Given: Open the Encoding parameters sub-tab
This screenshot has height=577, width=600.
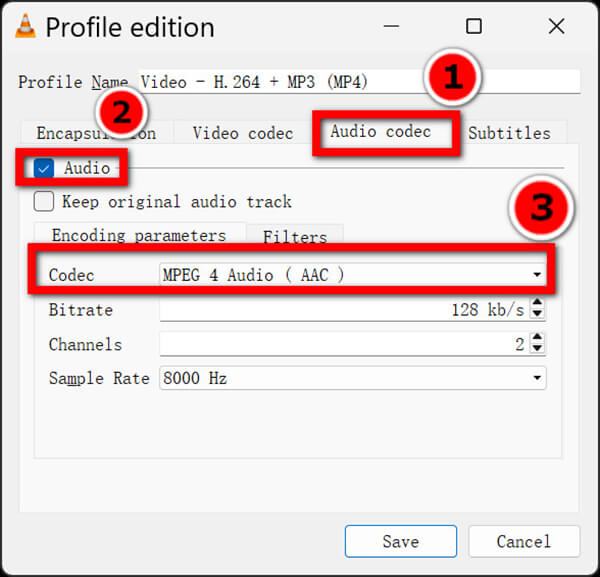Looking at the screenshot, I should click(x=139, y=235).
